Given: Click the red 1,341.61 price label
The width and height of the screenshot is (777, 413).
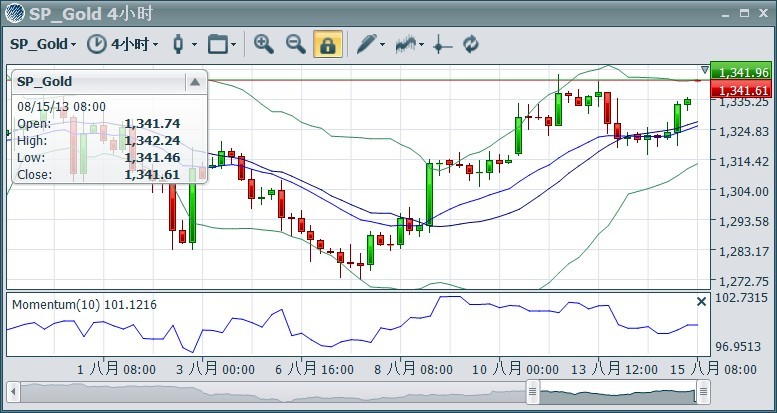Looking at the screenshot, I should (x=740, y=90).
